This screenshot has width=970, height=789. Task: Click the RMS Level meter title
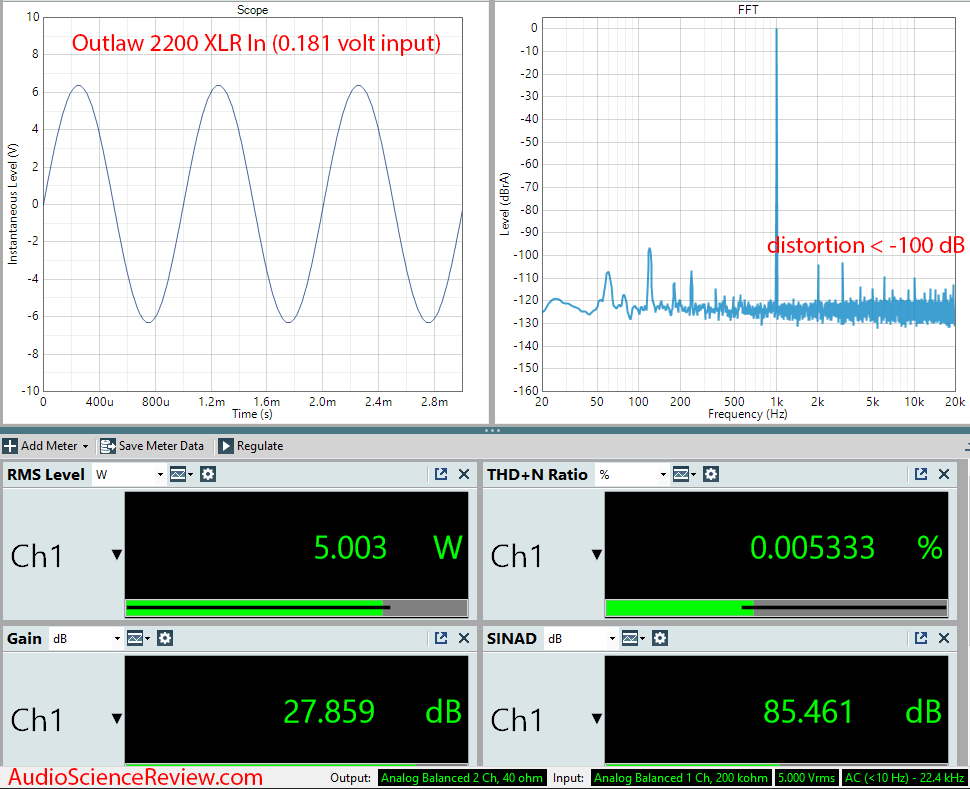(46, 475)
